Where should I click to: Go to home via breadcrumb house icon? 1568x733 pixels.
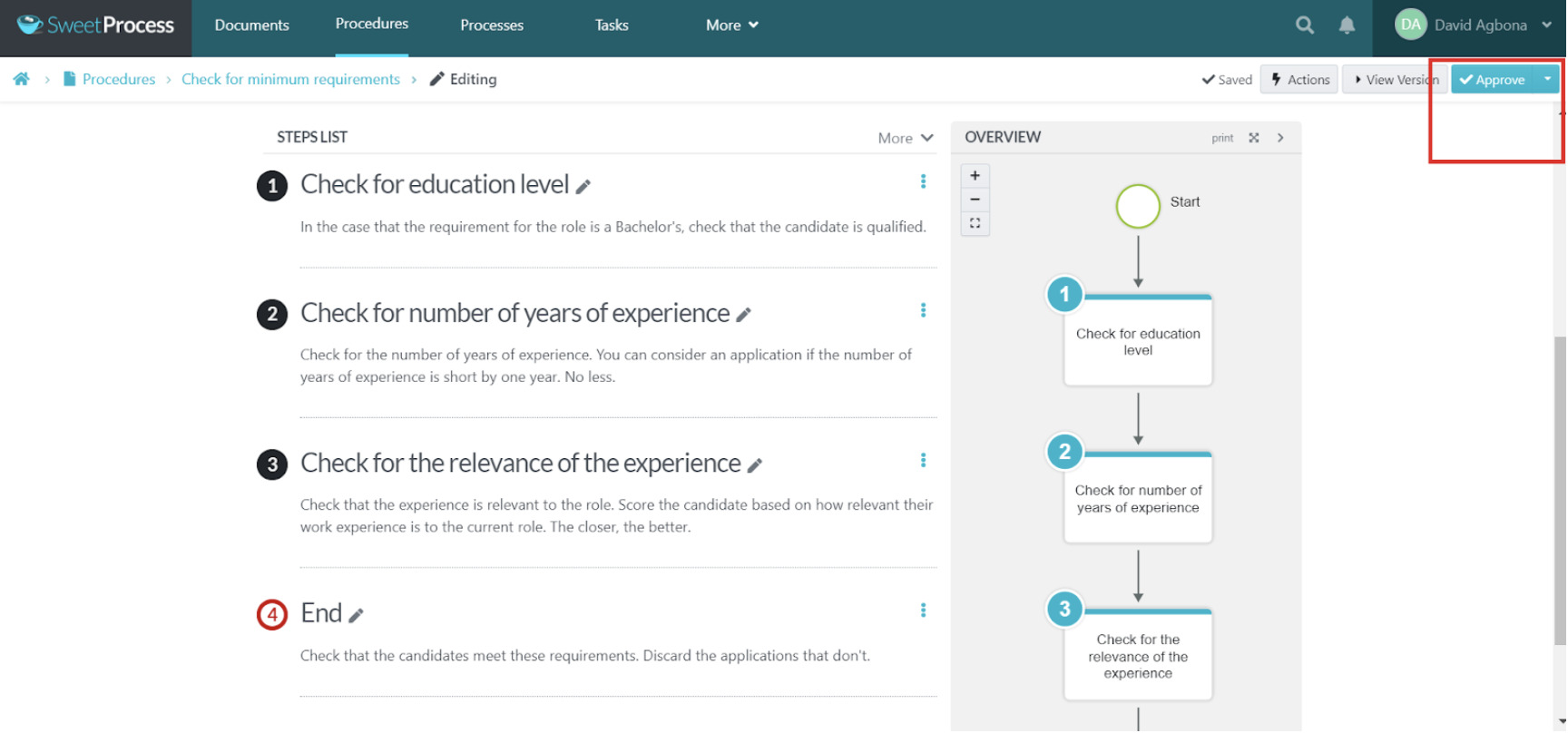[x=21, y=79]
